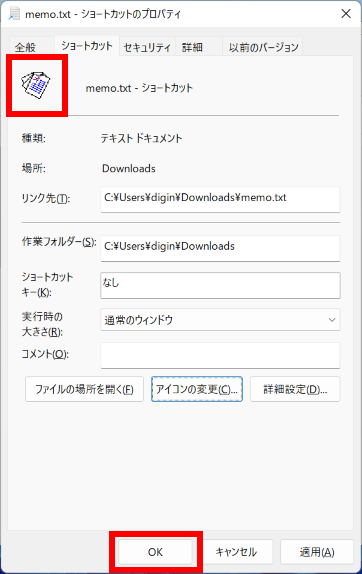Click the memo.txt shortcut notepad icon
Image resolution: width=362 pixels, height=574 pixels.
pos(36,85)
